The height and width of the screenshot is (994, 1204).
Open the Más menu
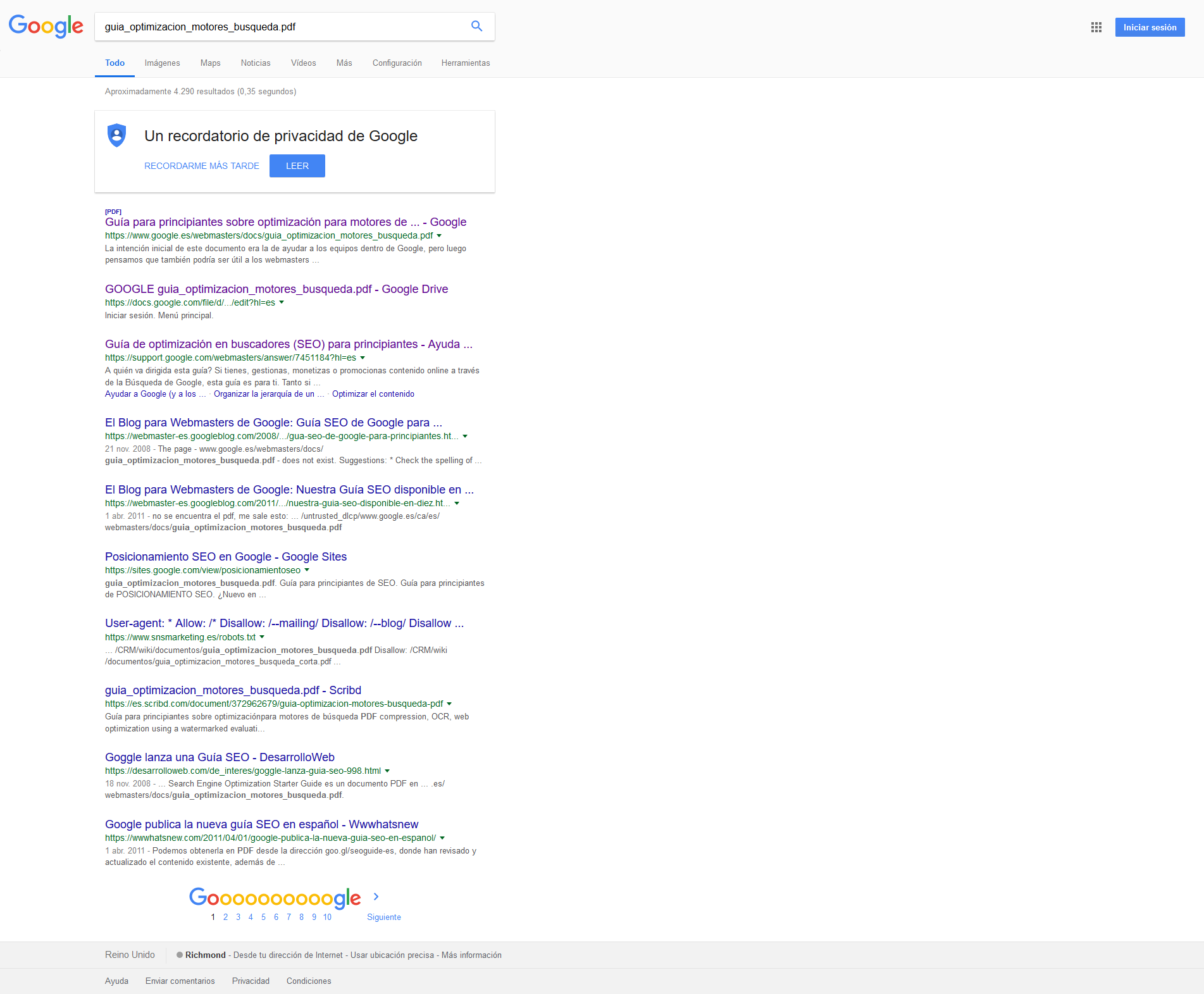pyautogui.click(x=344, y=63)
